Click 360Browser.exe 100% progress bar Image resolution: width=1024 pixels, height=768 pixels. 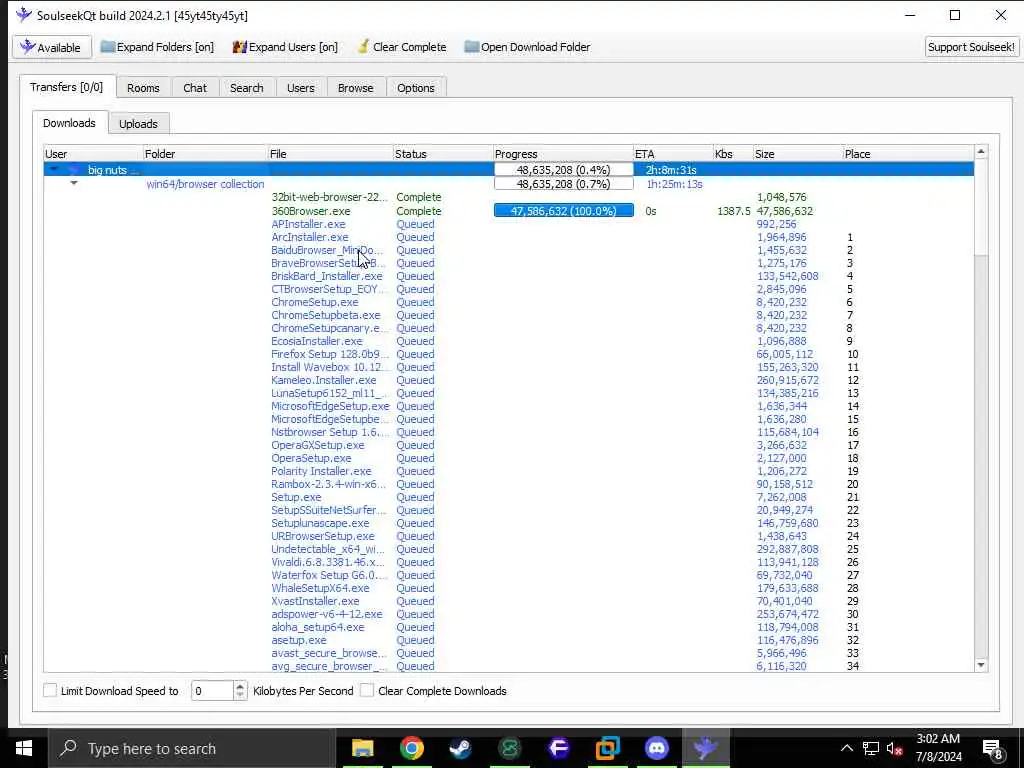[564, 211]
